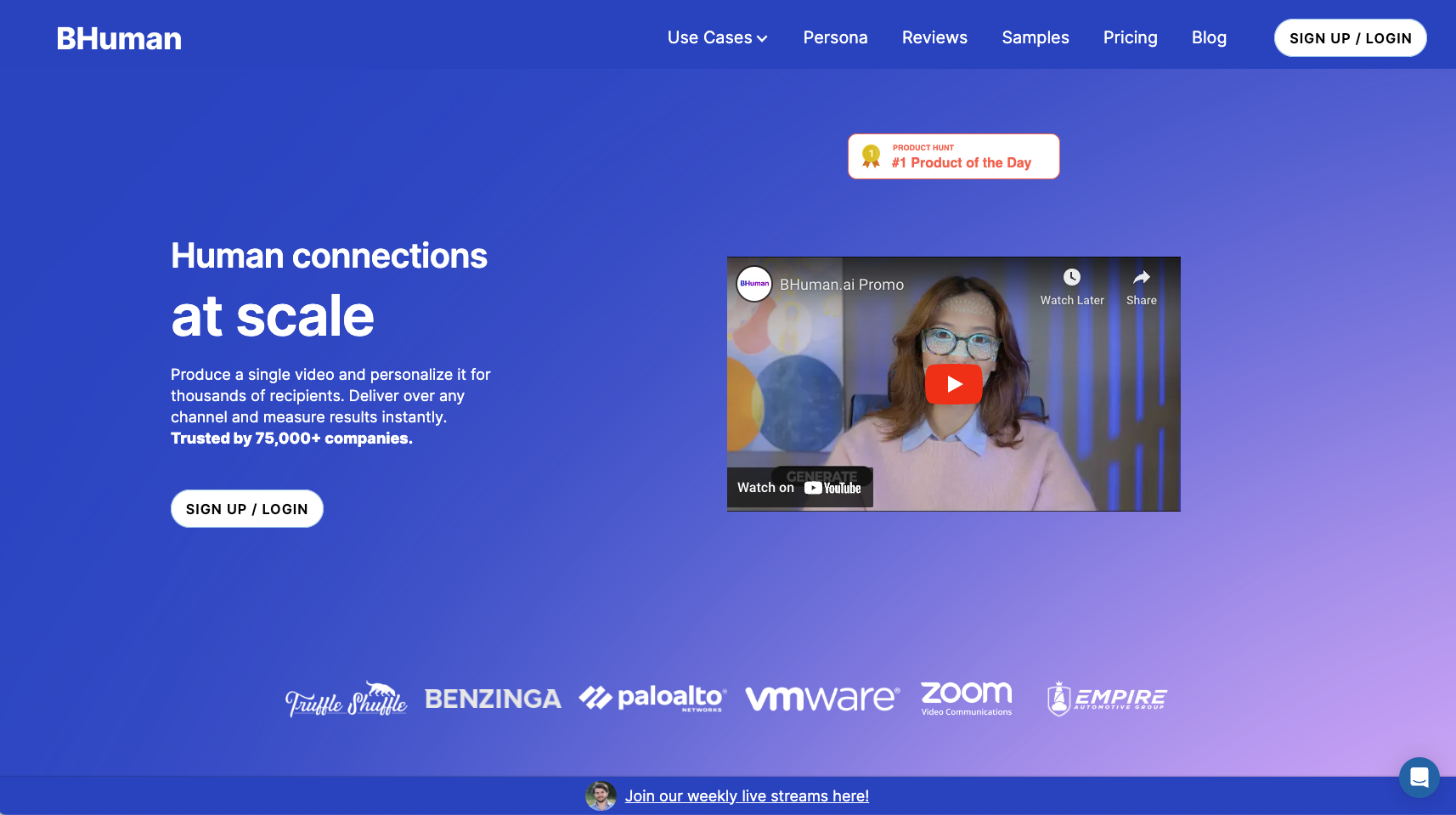Click the VMware logo

pos(821,699)
